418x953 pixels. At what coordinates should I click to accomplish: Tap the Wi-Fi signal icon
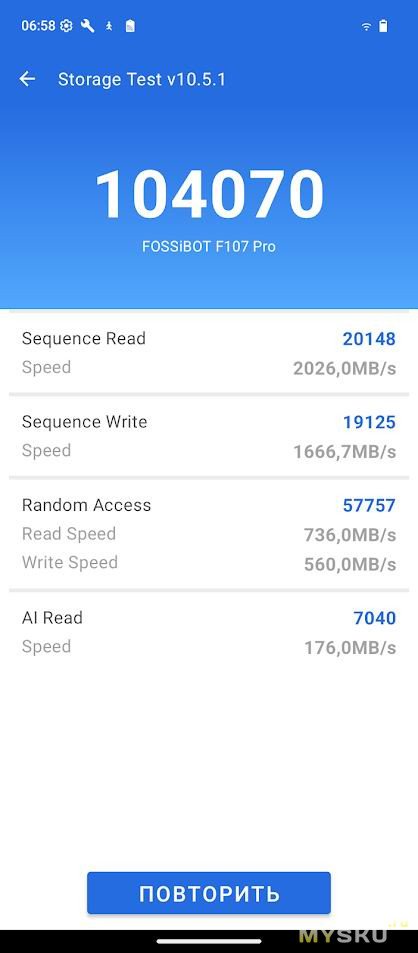366,26
